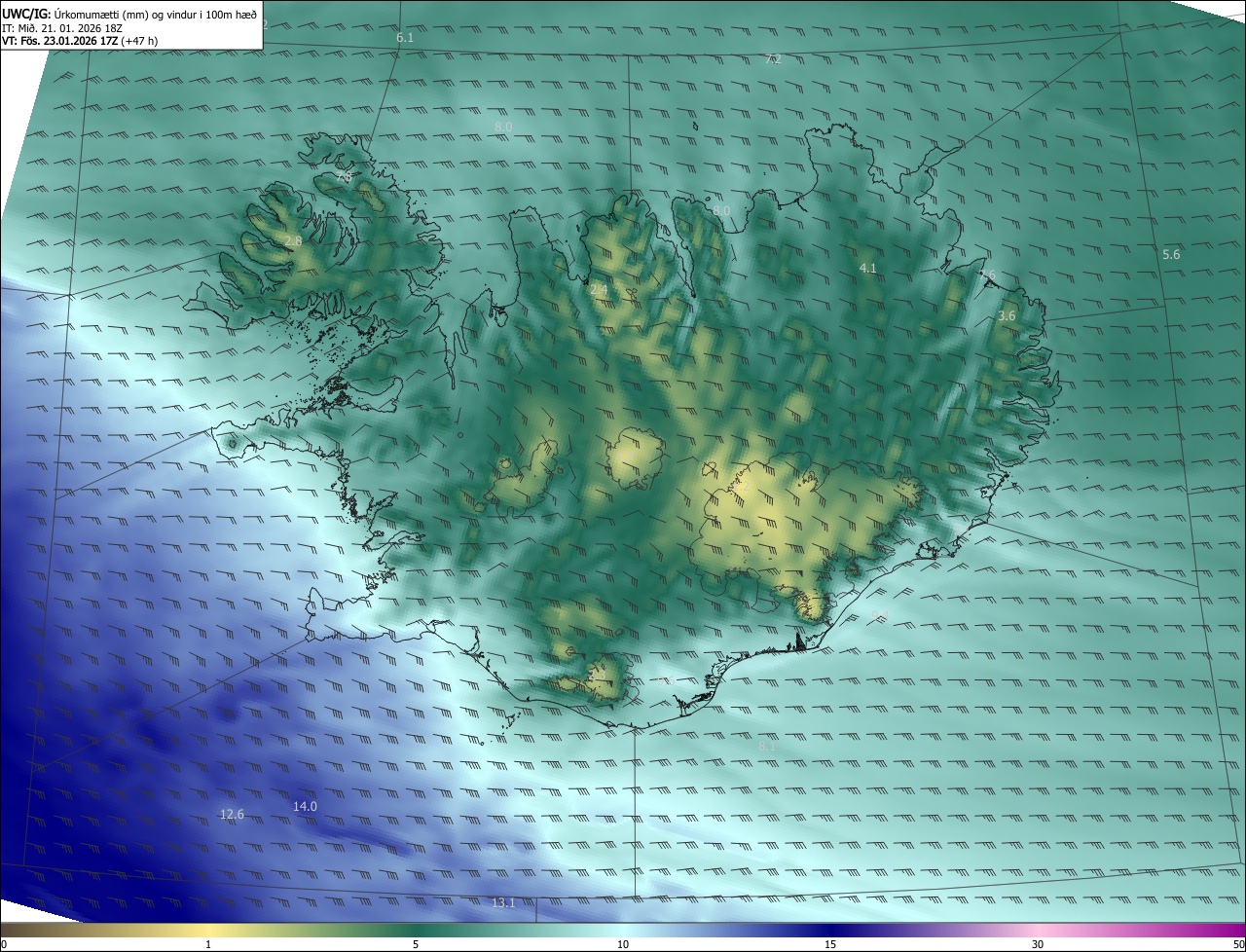The height and width of the screenshot is (952, 1246).
Task: Click the colorbar tick label 0
Action: pos(4,944)
